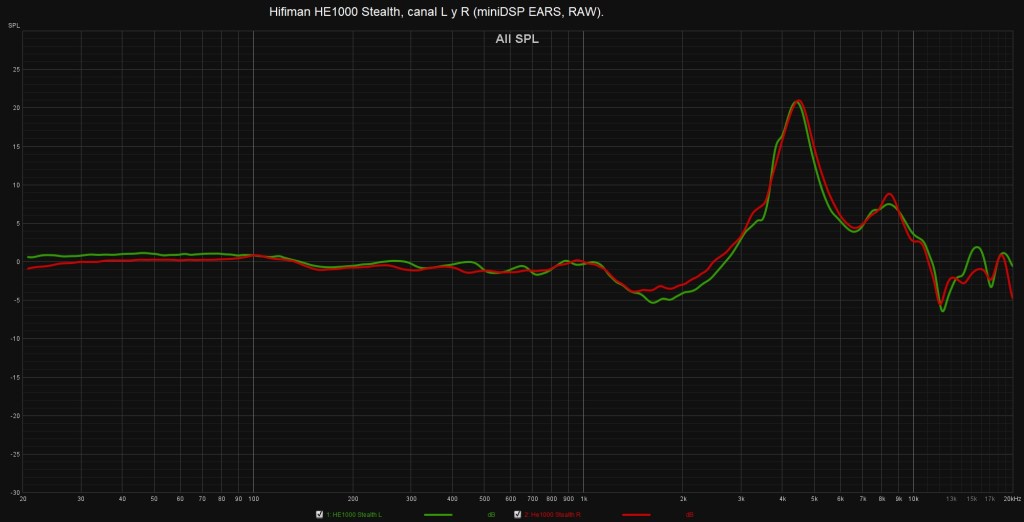Click the 'All SPL' graph title
The height and width of the screenshot is (522, 1024).
(x=517, y=40)
